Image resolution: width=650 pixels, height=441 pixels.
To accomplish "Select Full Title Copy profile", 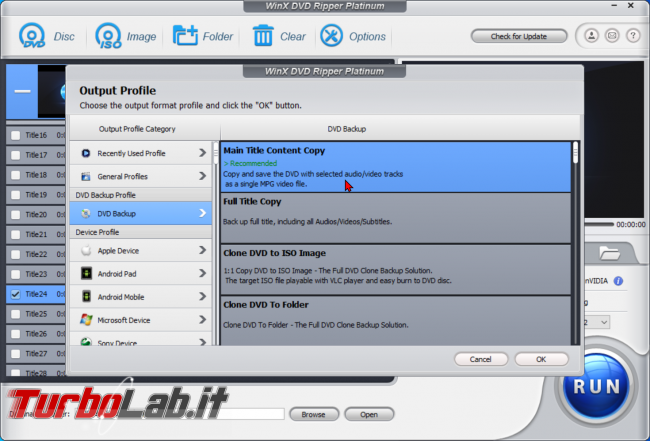I will tap(395, 218).
